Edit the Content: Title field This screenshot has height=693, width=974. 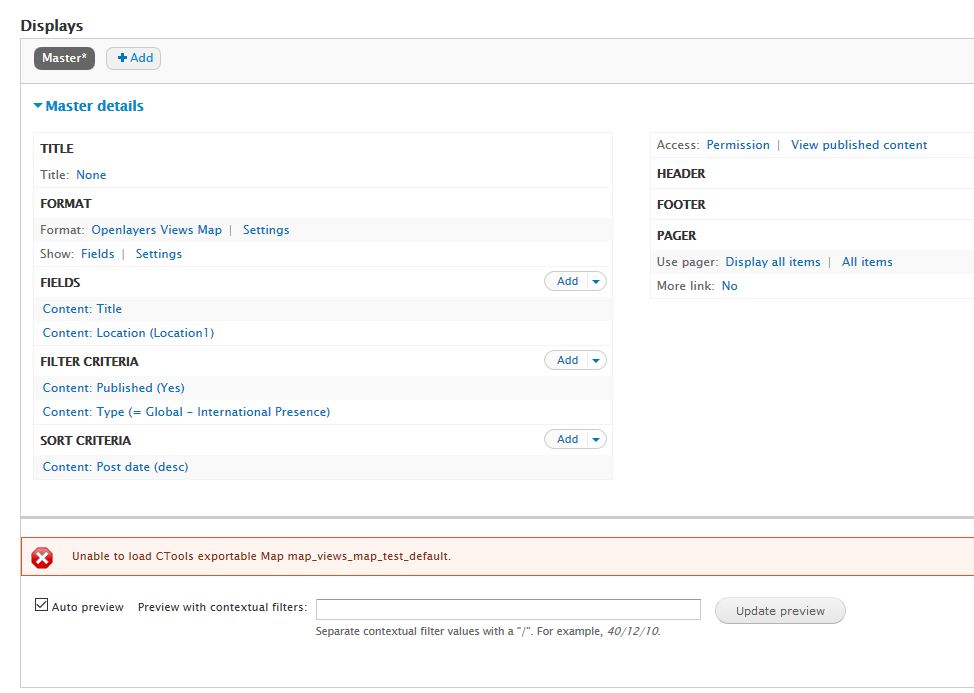[82, 309]
